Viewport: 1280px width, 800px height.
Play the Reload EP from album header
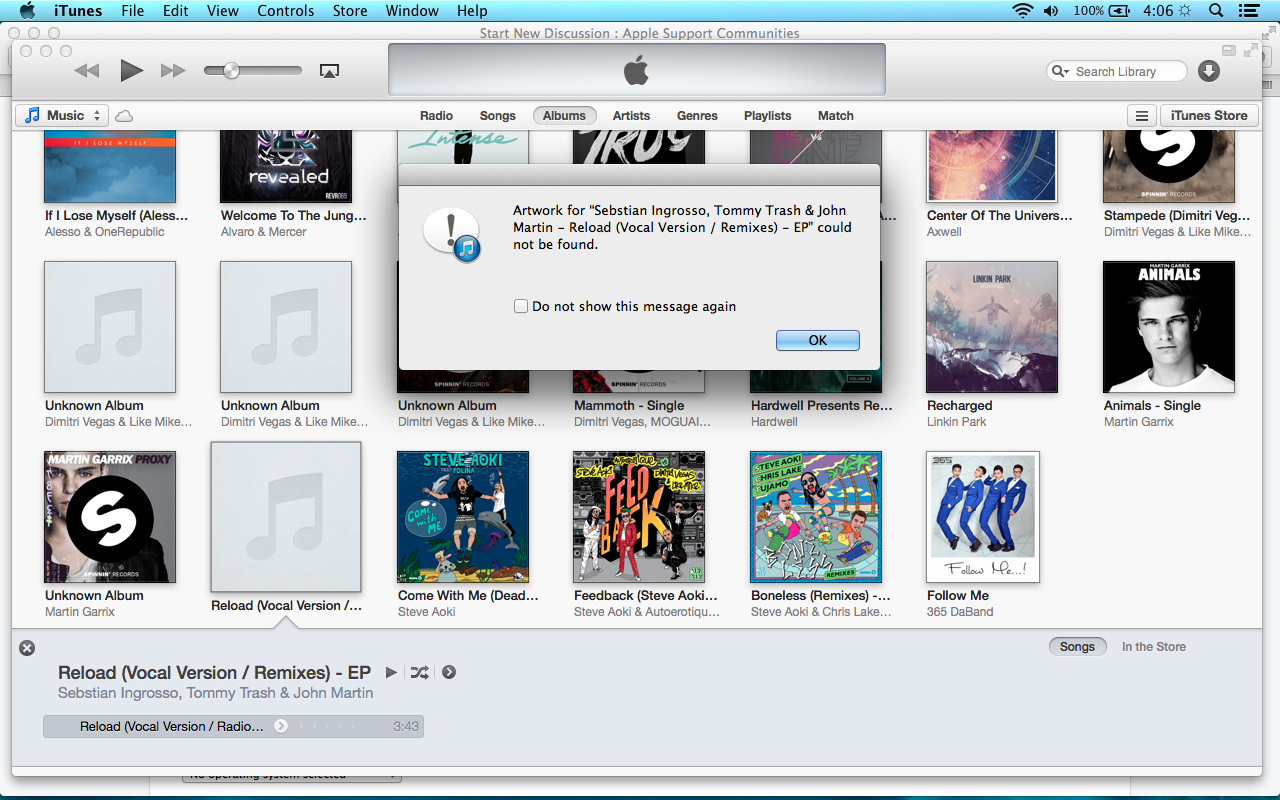(391, 673)
